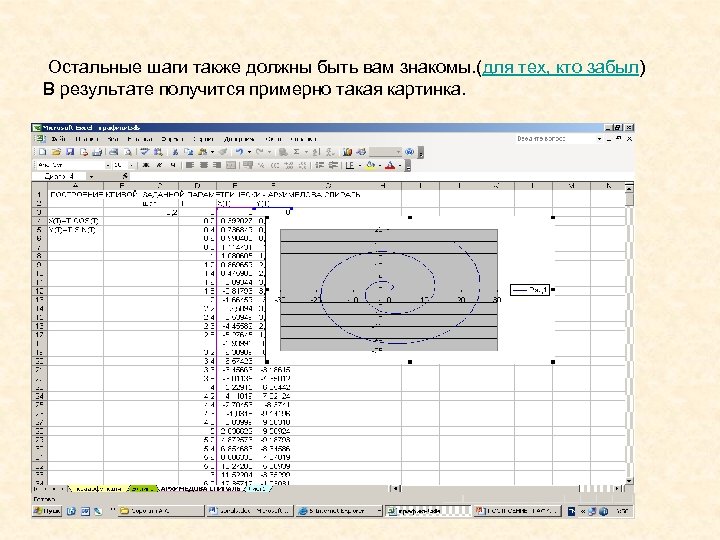
Task: Click the vertical scrollbar down arrow
Action: tap(629, 481)
